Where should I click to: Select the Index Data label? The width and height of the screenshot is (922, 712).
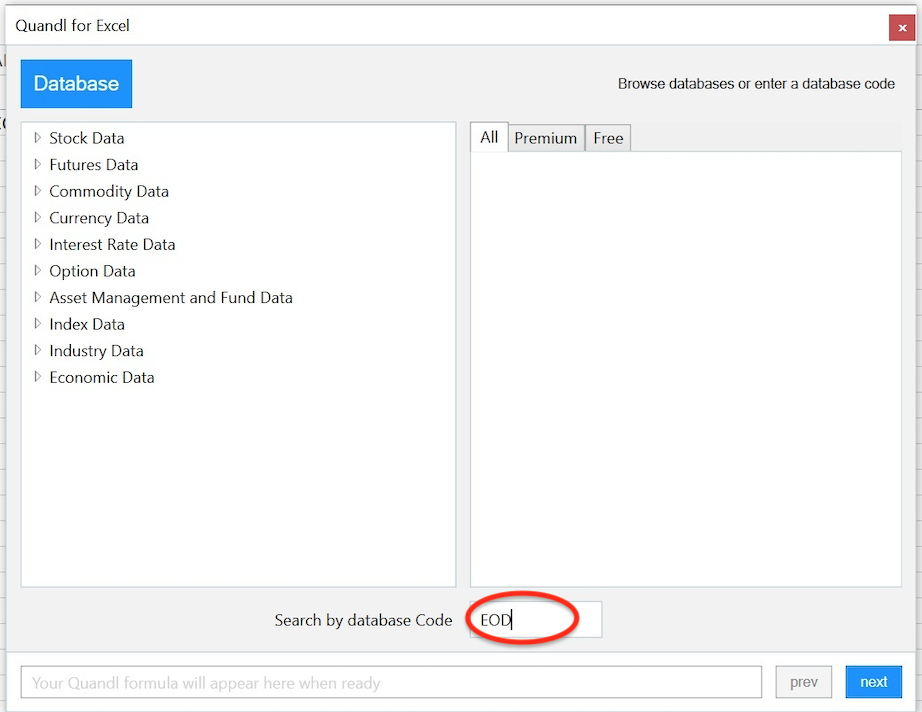[x=87, y=325]
